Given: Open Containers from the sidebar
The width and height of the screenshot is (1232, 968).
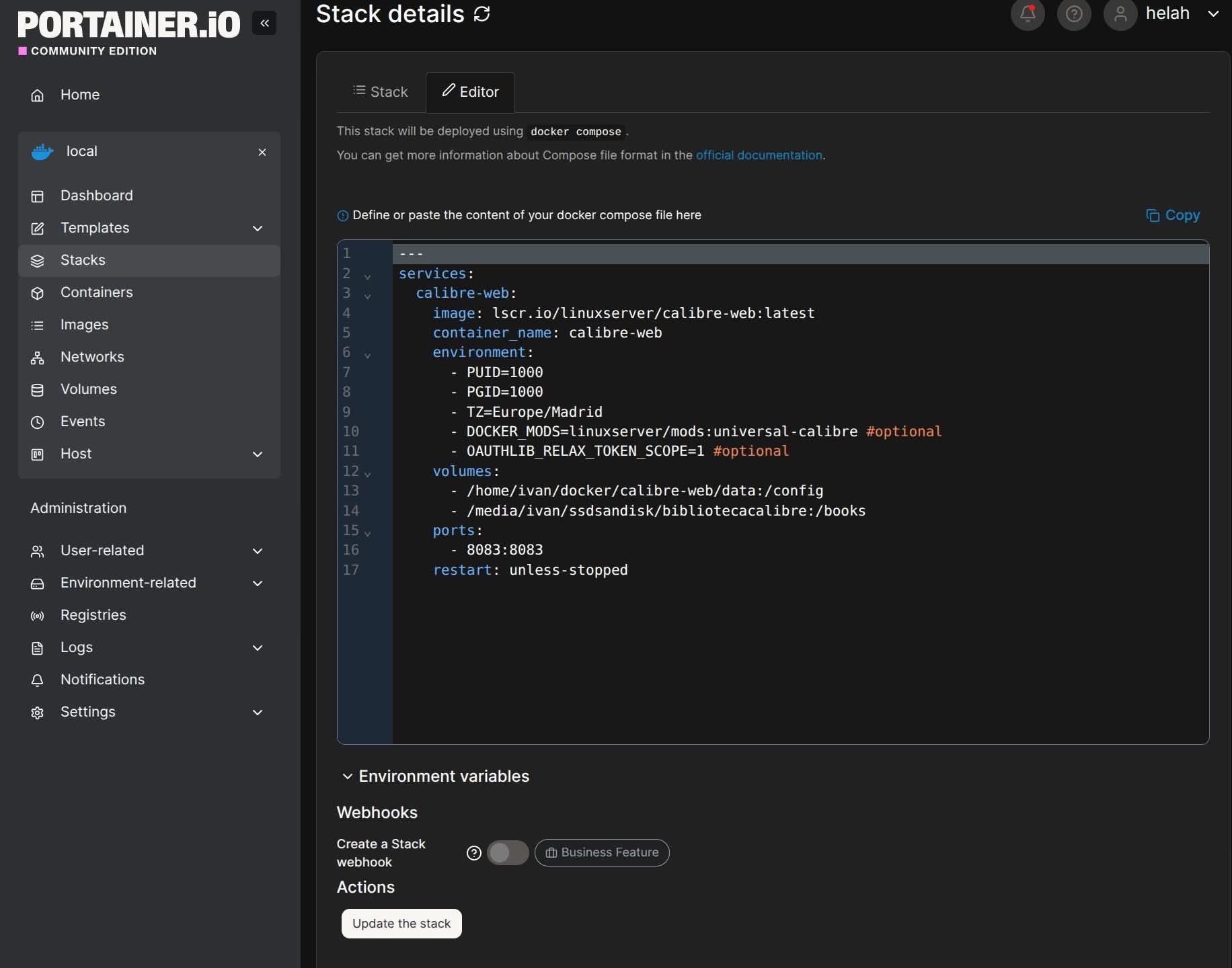Looking at the screenshot, I should (96, 292).
